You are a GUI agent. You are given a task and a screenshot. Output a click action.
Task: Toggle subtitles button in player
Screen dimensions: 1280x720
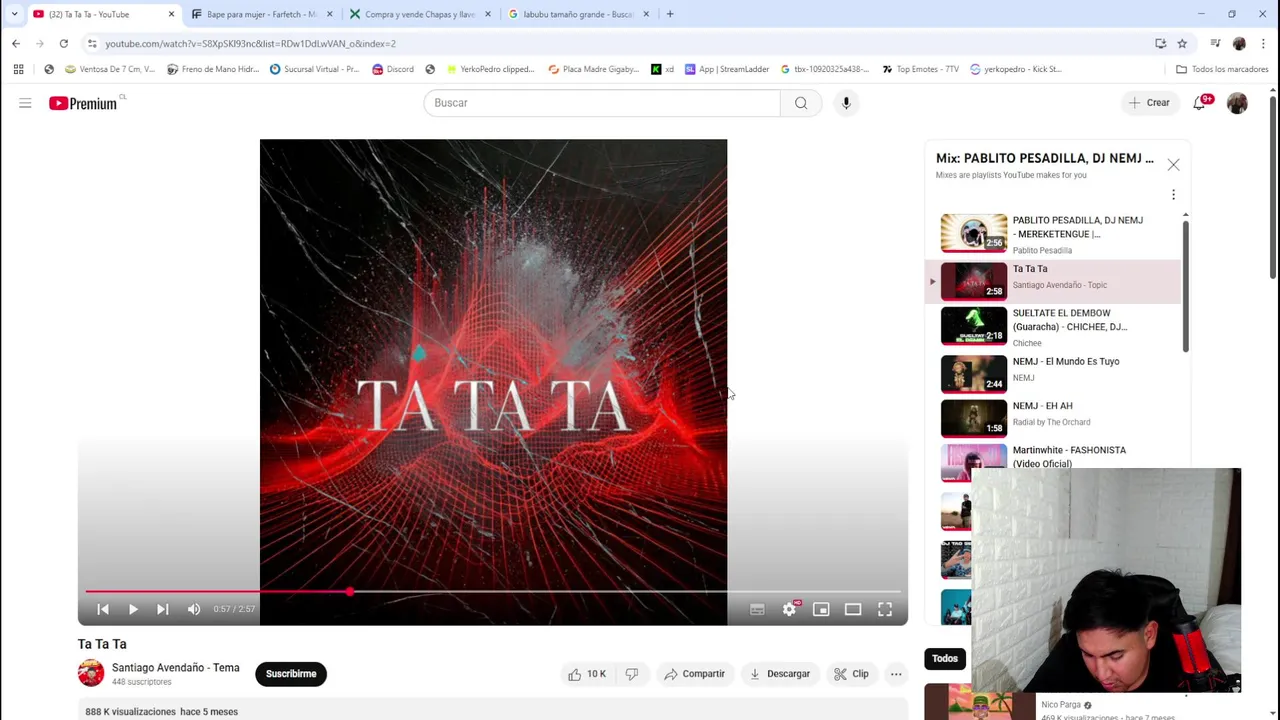(757, 609)
